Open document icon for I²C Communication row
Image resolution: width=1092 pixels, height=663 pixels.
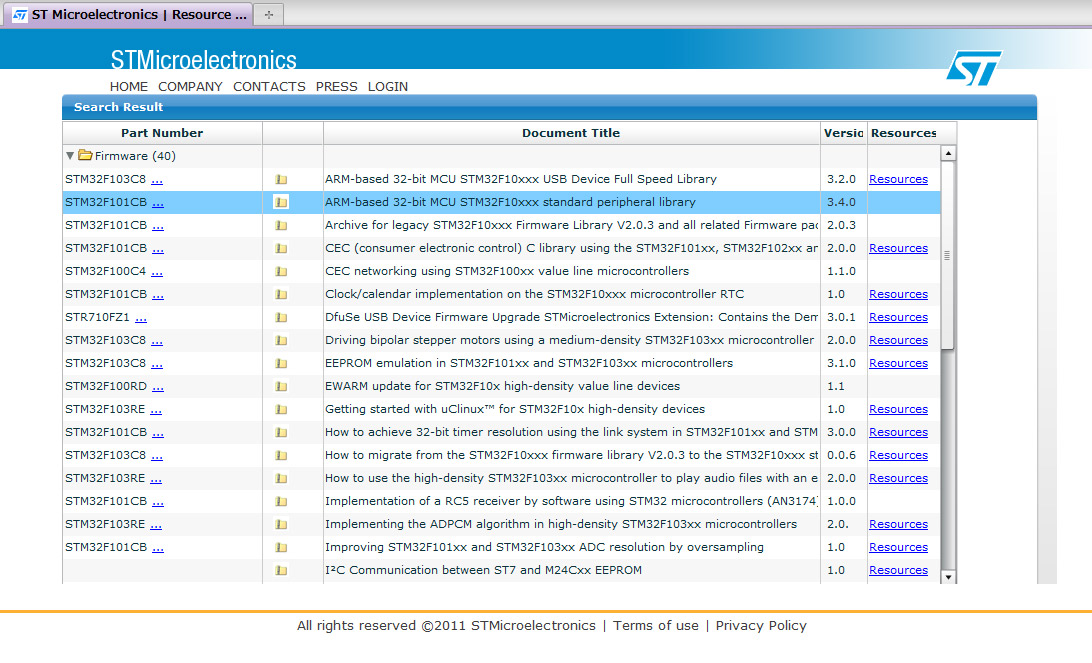(281, 570)
